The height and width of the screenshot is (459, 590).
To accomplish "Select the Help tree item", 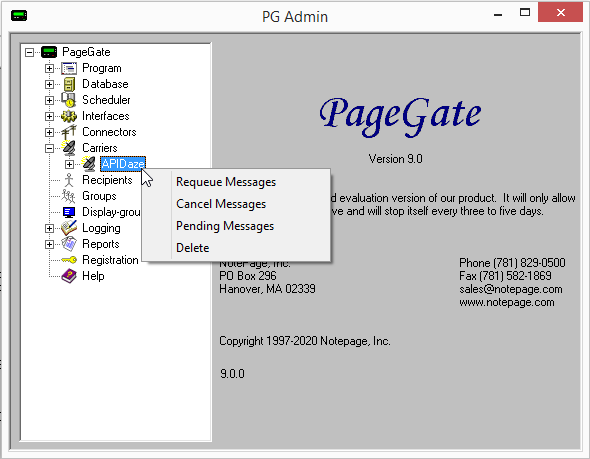I will pos(93,276).
